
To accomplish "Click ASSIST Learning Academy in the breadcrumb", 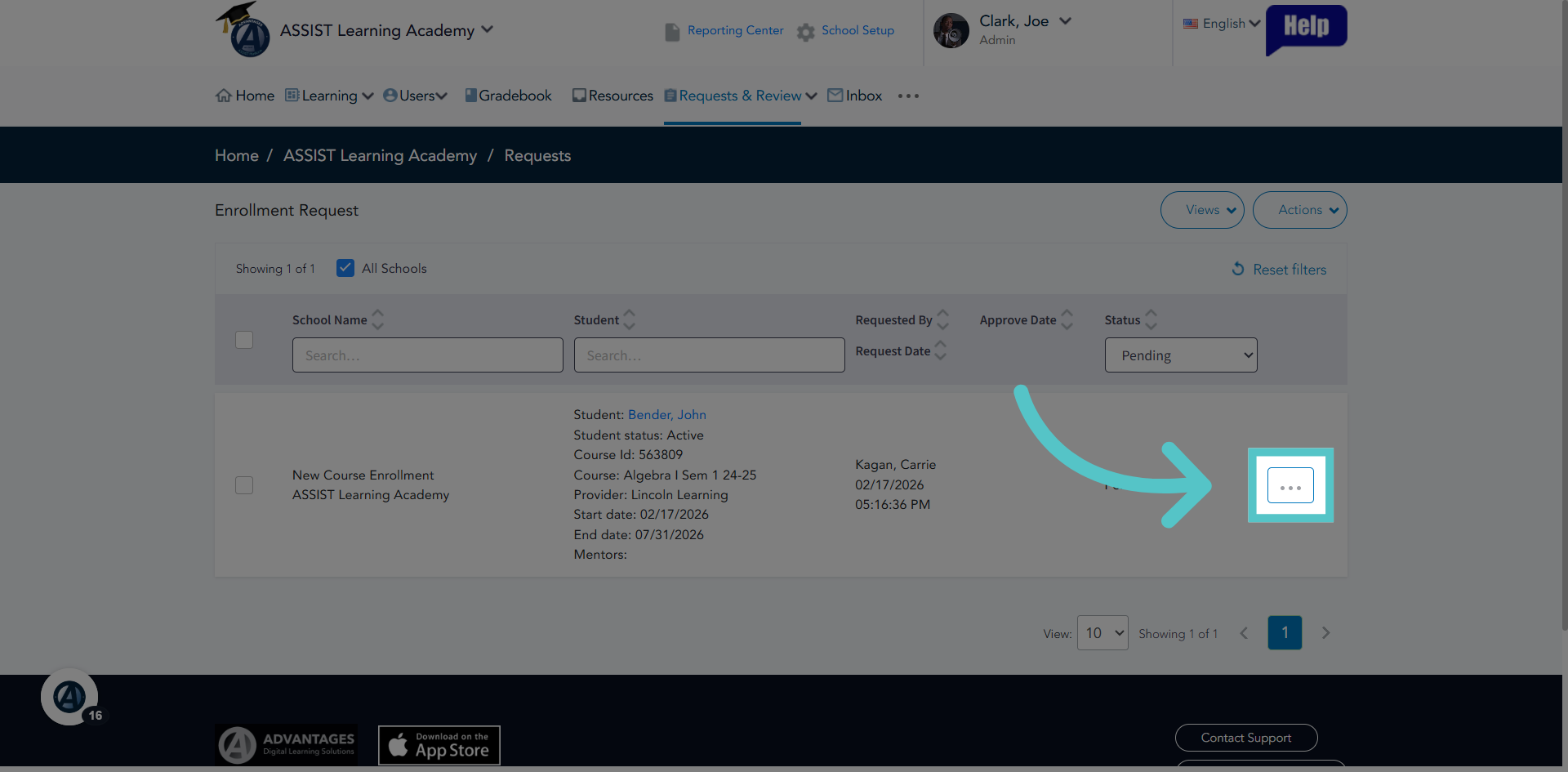I will (x=380, y=155).
